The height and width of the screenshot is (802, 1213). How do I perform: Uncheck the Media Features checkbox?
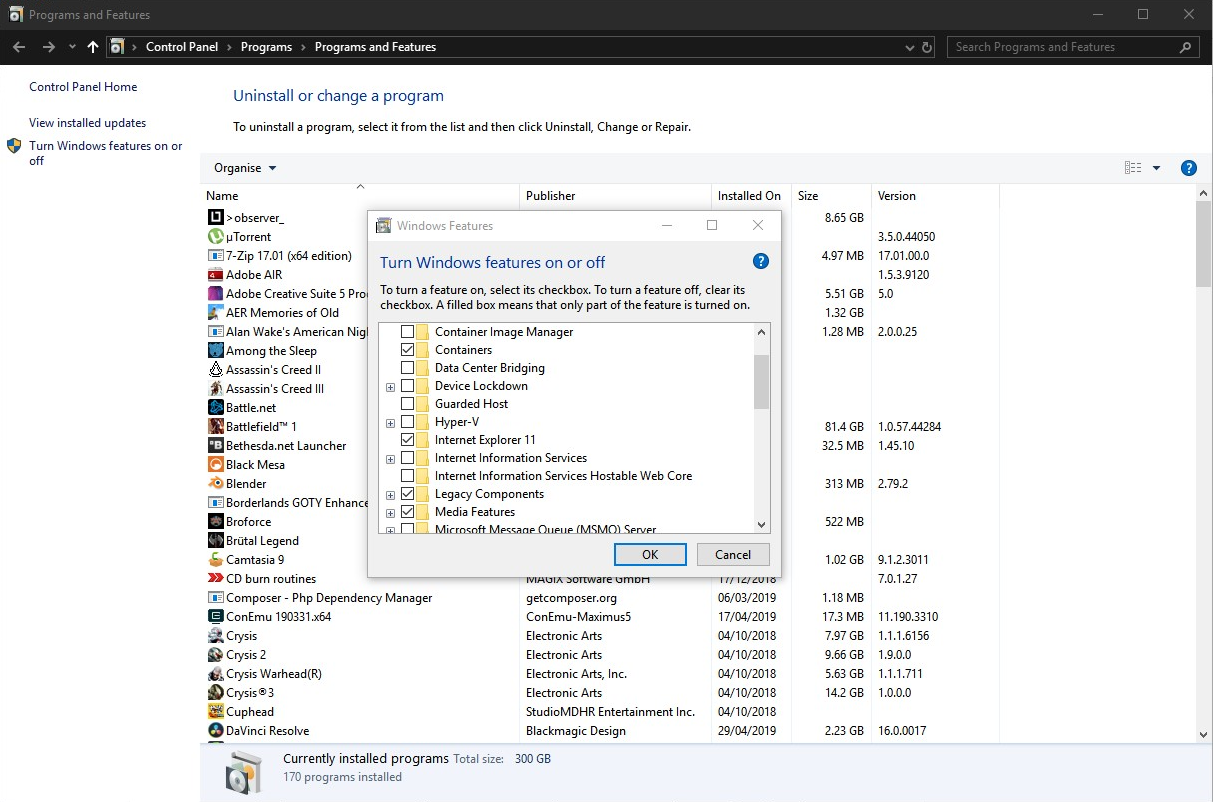pyautogui.click(x=407, y=511)
